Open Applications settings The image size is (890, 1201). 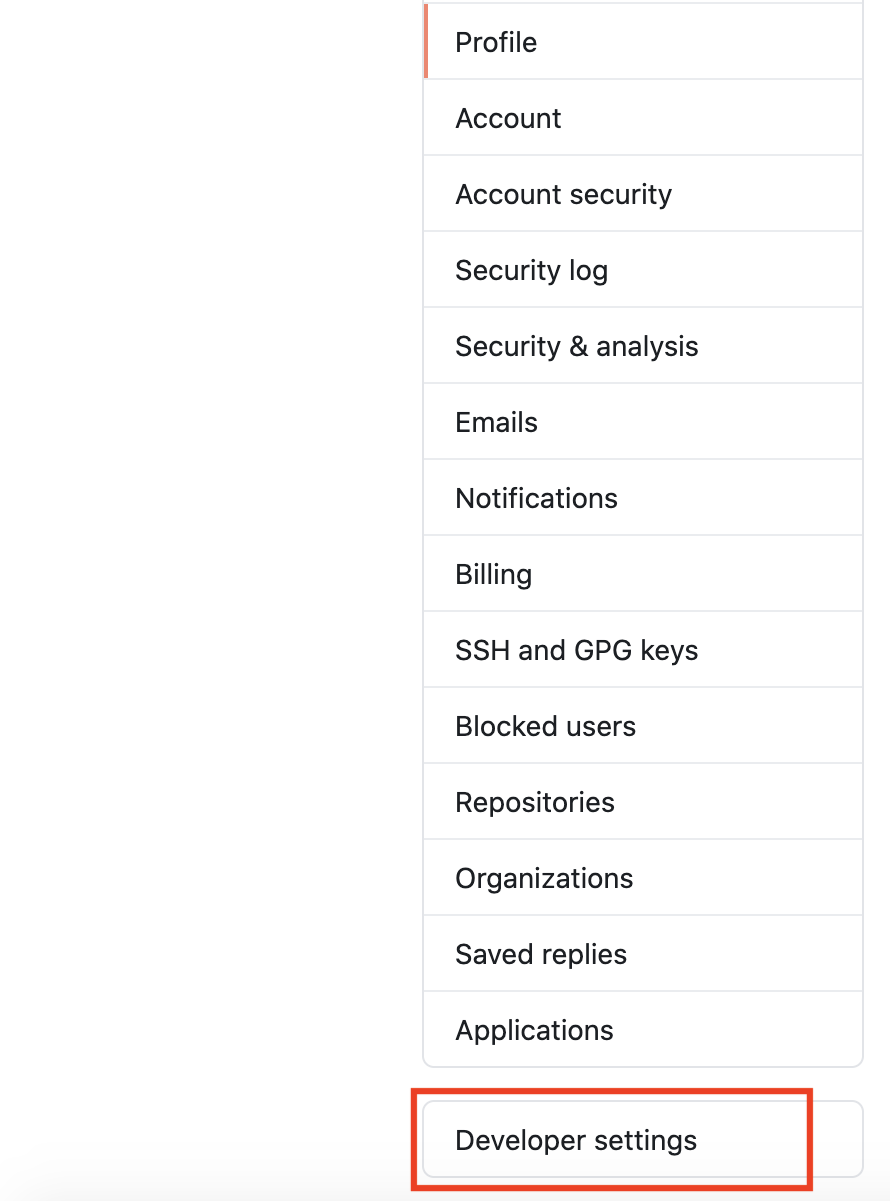tap(534, 1030)
